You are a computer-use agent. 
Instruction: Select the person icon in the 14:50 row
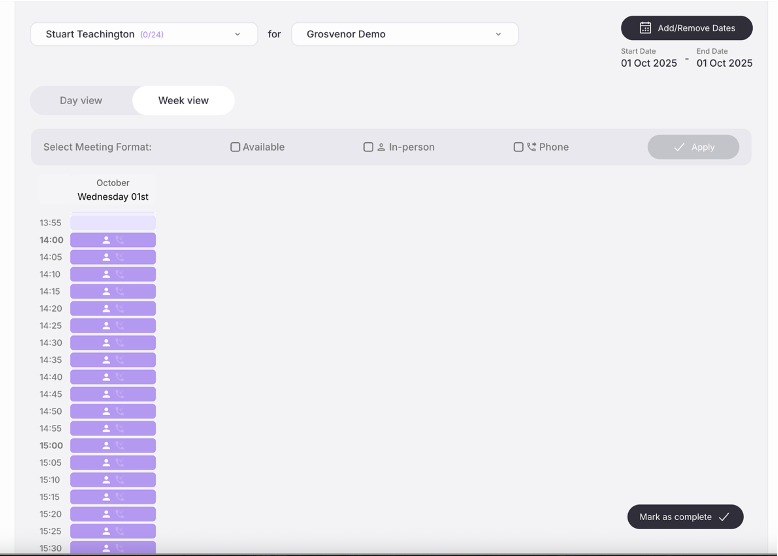point(106,411)
